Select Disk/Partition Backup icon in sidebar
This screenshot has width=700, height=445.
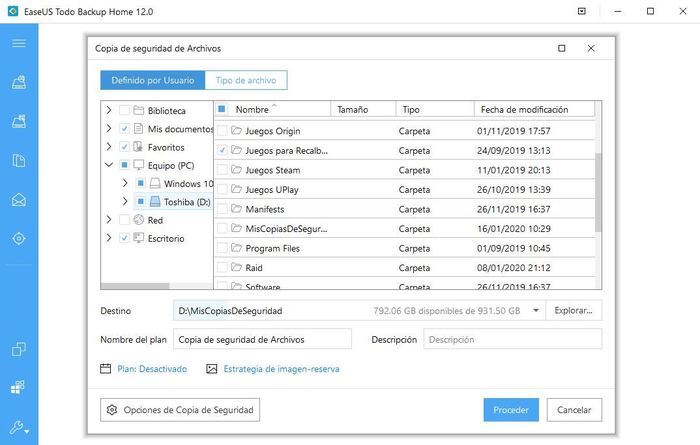19,82
